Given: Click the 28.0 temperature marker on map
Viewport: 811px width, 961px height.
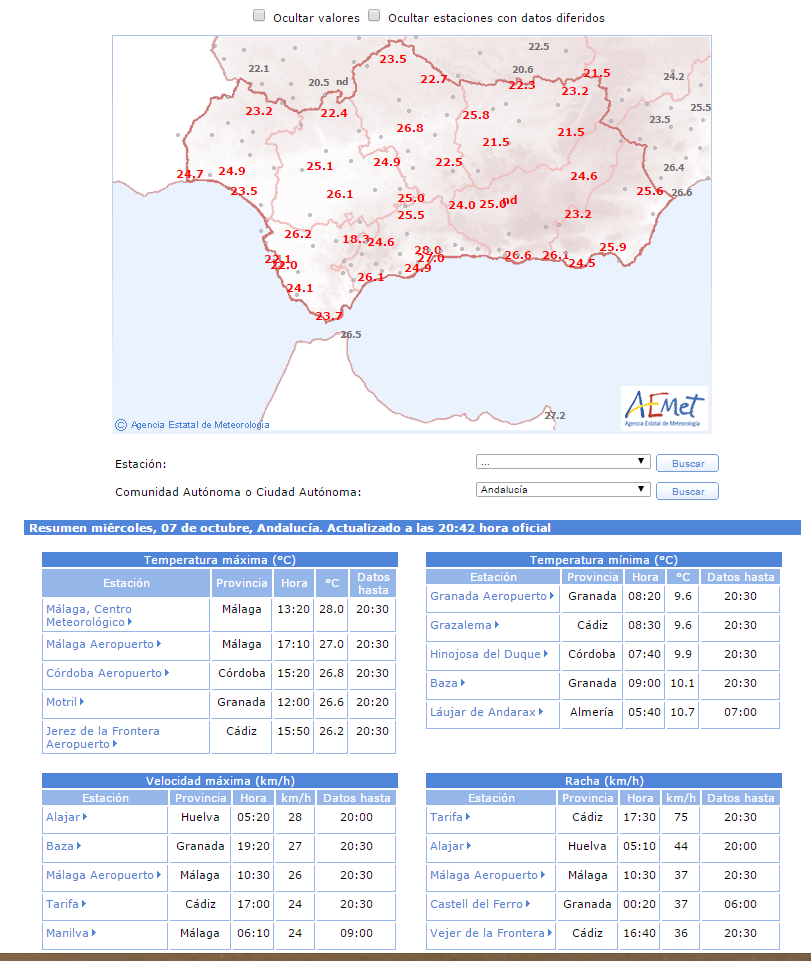Looking at the screenshot, I should click(x=428, y=250).
